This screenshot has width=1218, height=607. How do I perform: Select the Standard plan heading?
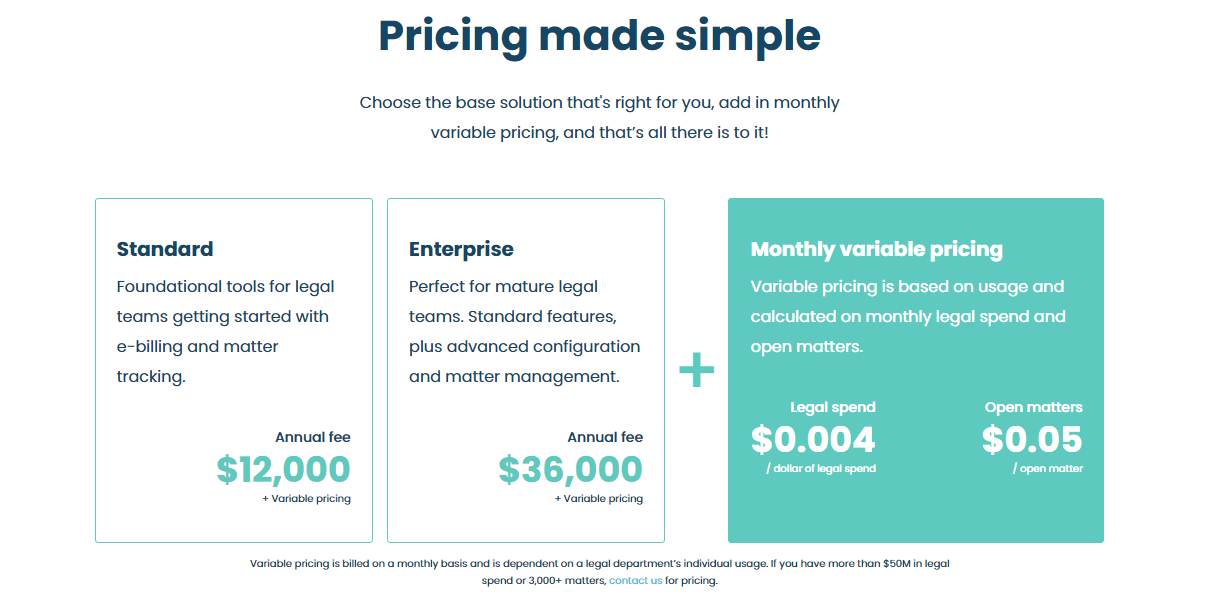165,249
